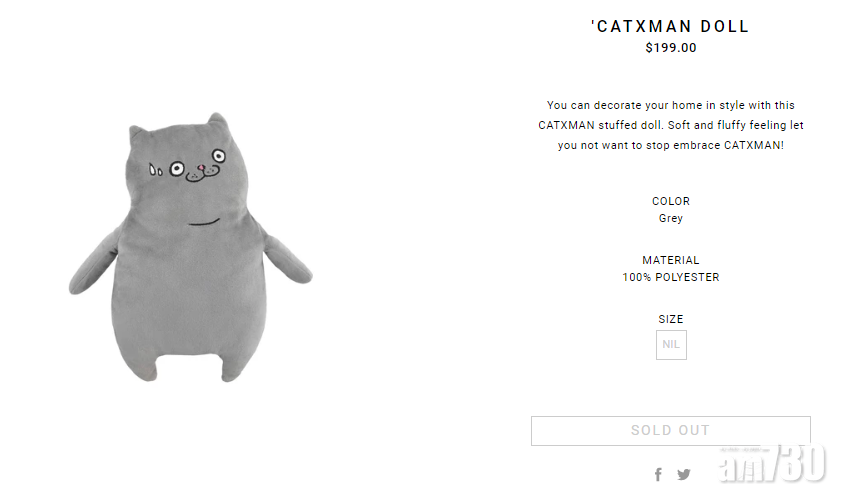This screenshot has width=848, height=502.
Task: Click the COLOR label heading
Action: click(x=670, y=201)
